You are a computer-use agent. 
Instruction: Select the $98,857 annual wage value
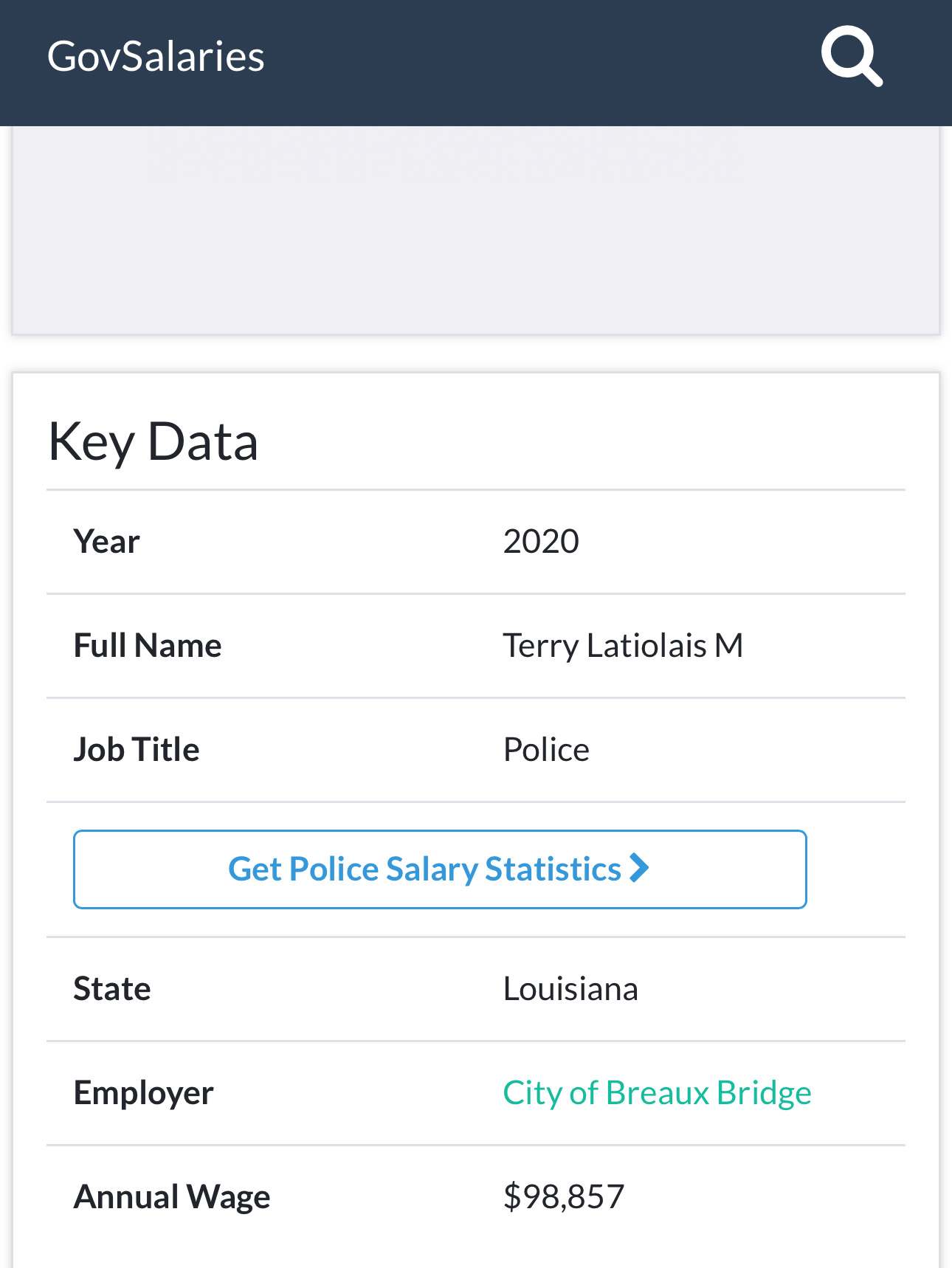click(564, 1197)
